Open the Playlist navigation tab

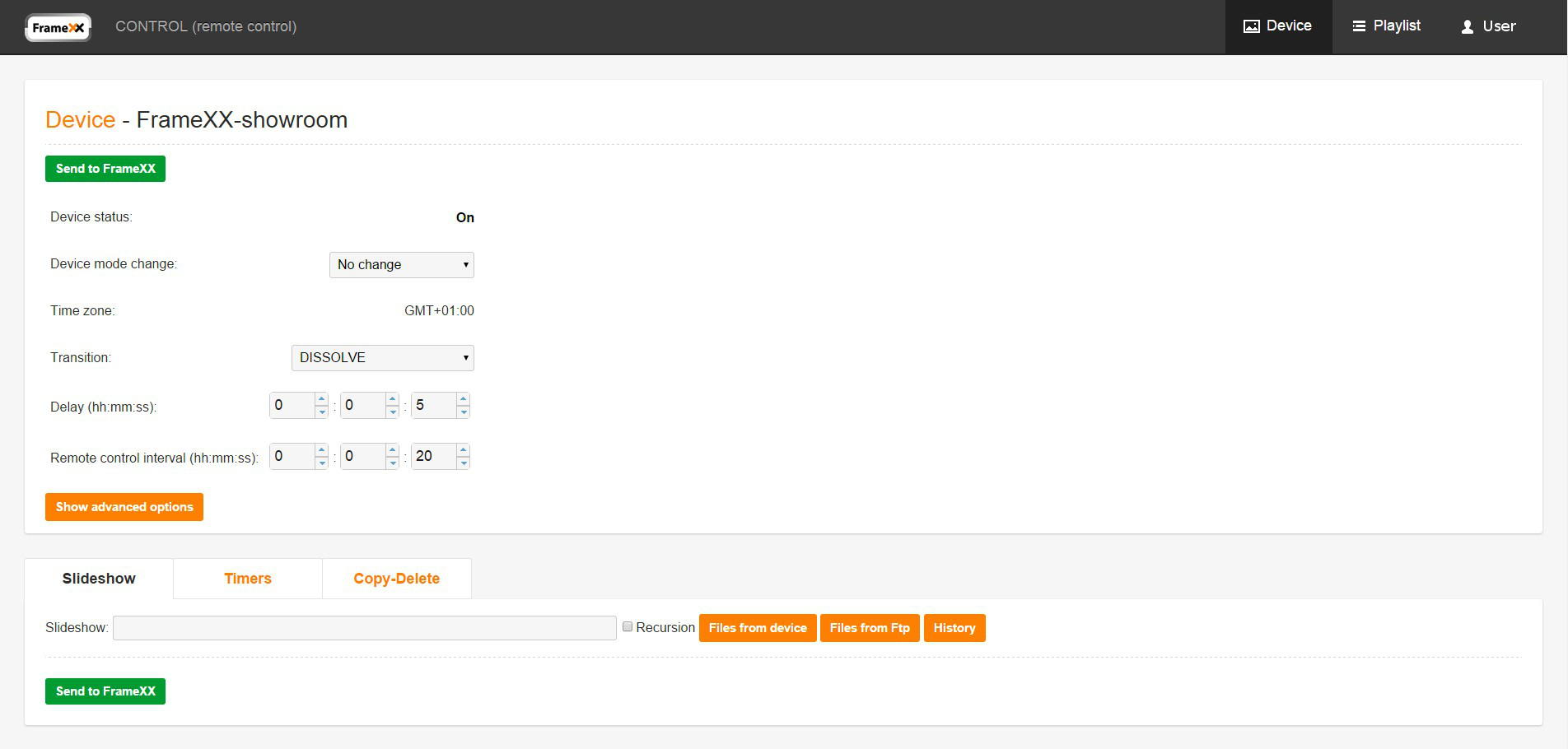point(1387,26)
